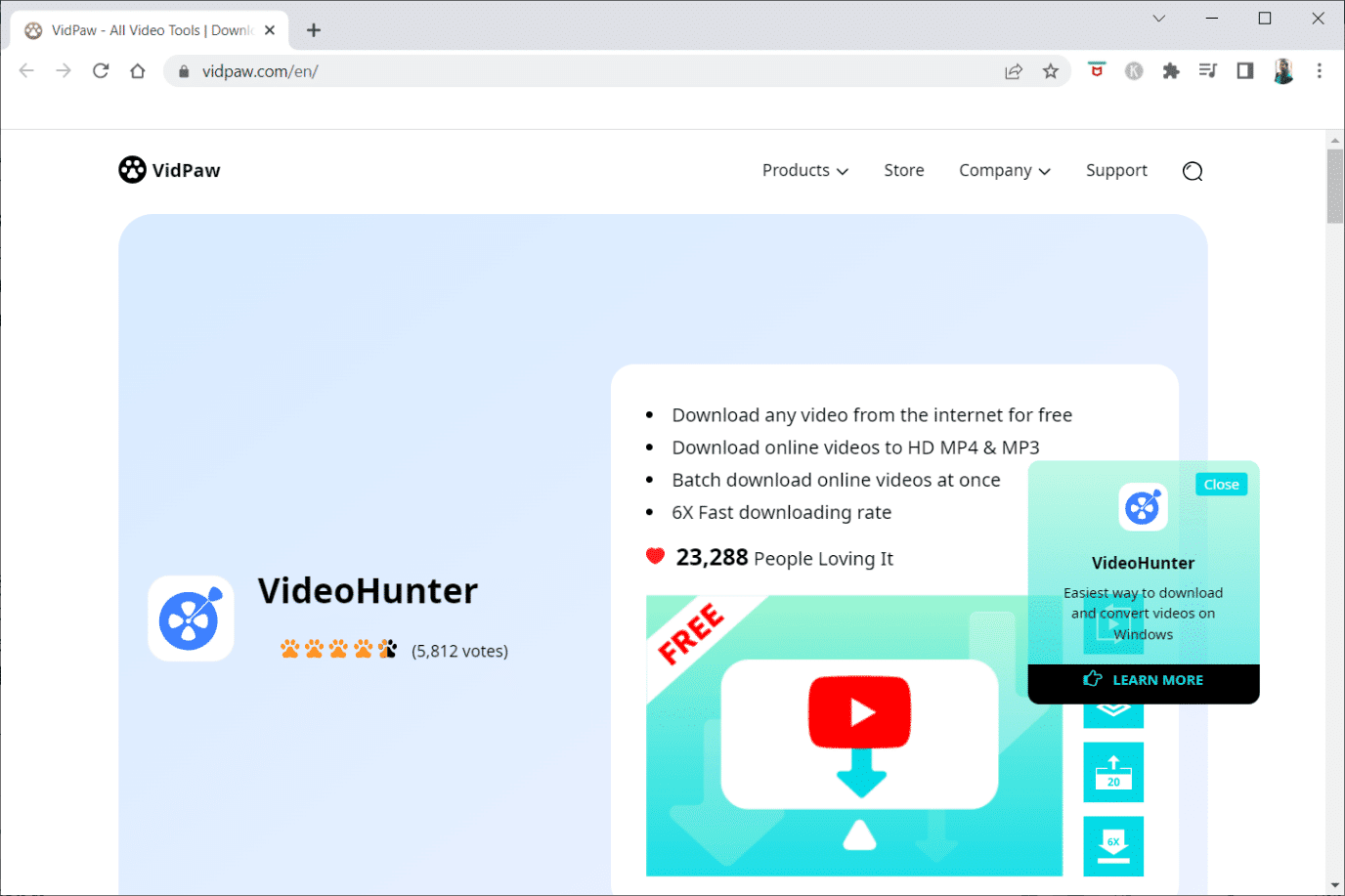Screen dimensions: 1345x896
Task: Expand the Products dropdown menu
Action: click(x=805, y=170)
